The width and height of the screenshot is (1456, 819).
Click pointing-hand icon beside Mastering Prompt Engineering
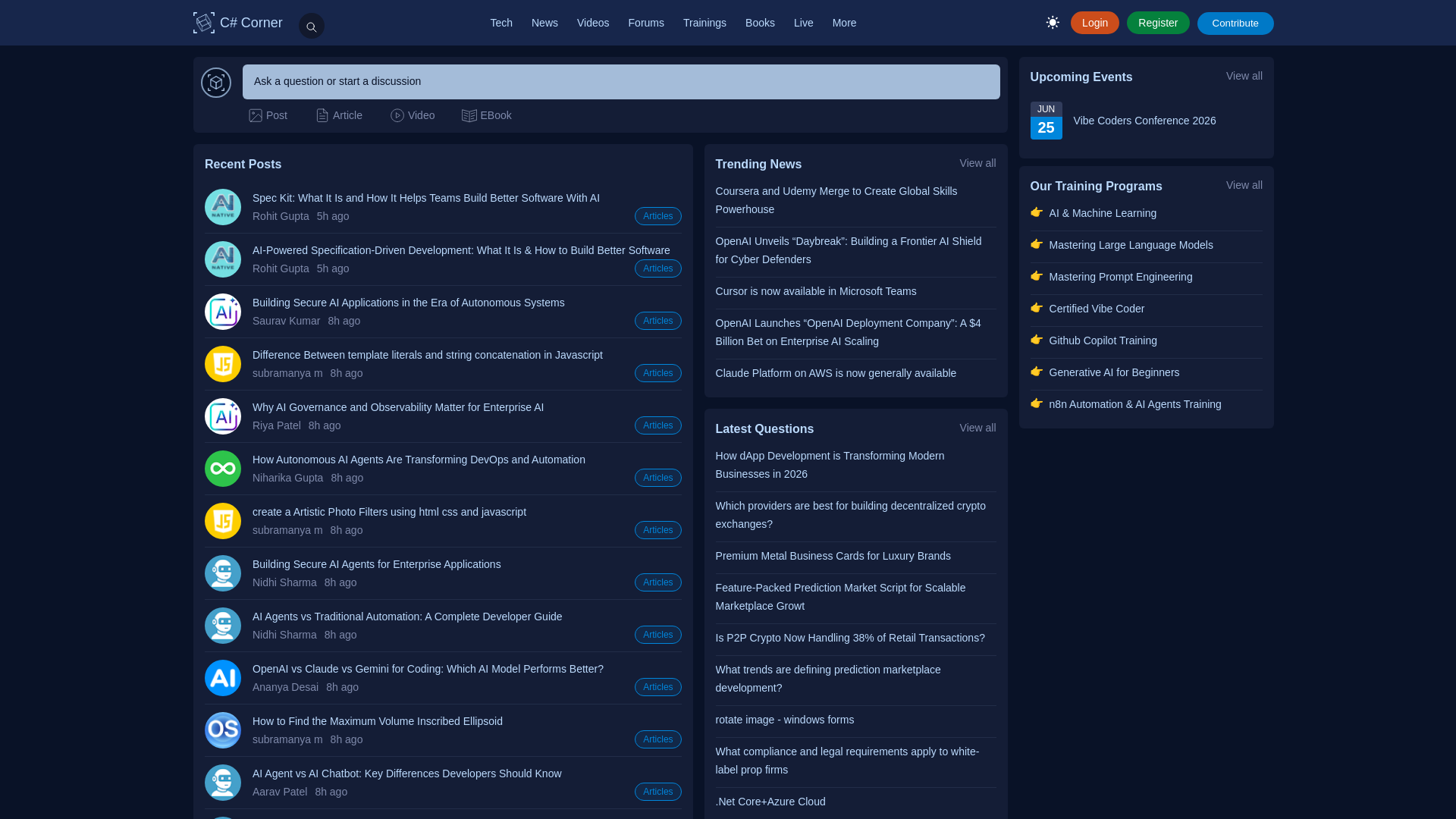coord(1037,276)
